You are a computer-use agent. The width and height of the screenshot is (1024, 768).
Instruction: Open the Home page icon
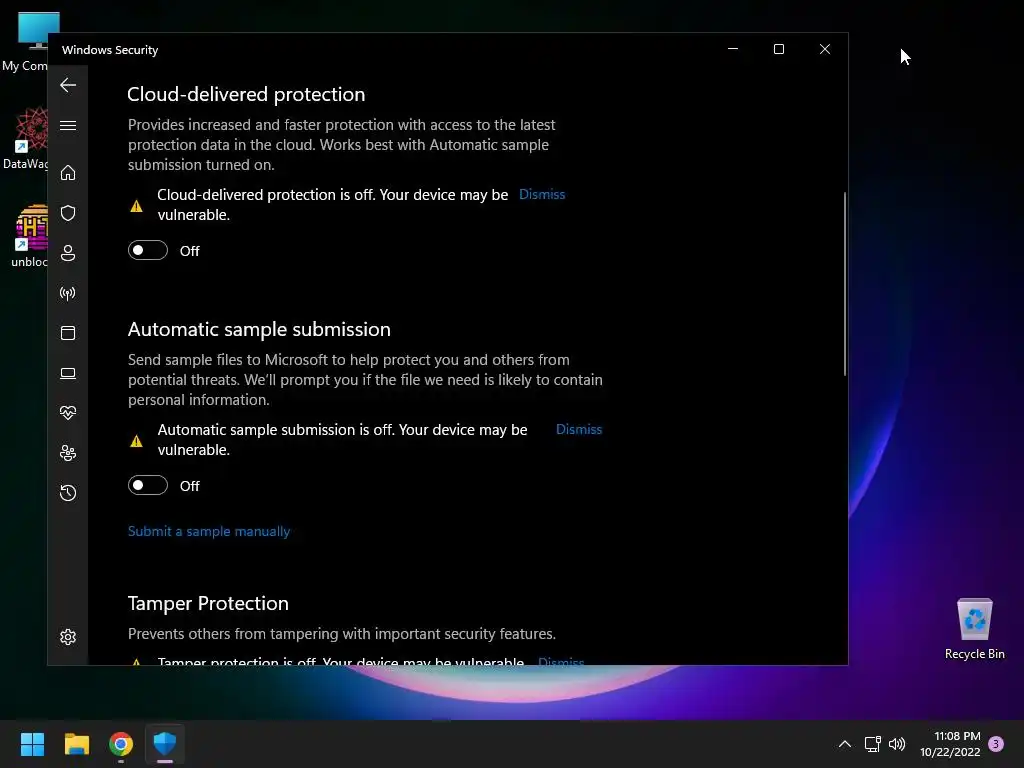[x=68, y=172]
